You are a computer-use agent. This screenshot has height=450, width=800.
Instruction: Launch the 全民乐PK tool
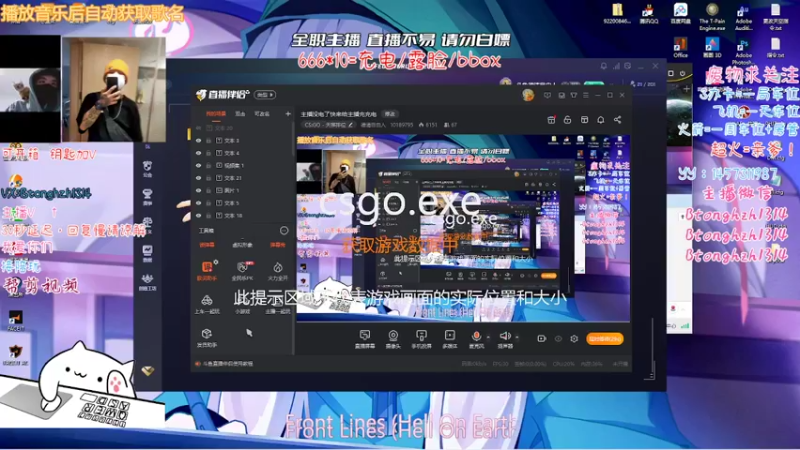point(242,270)
